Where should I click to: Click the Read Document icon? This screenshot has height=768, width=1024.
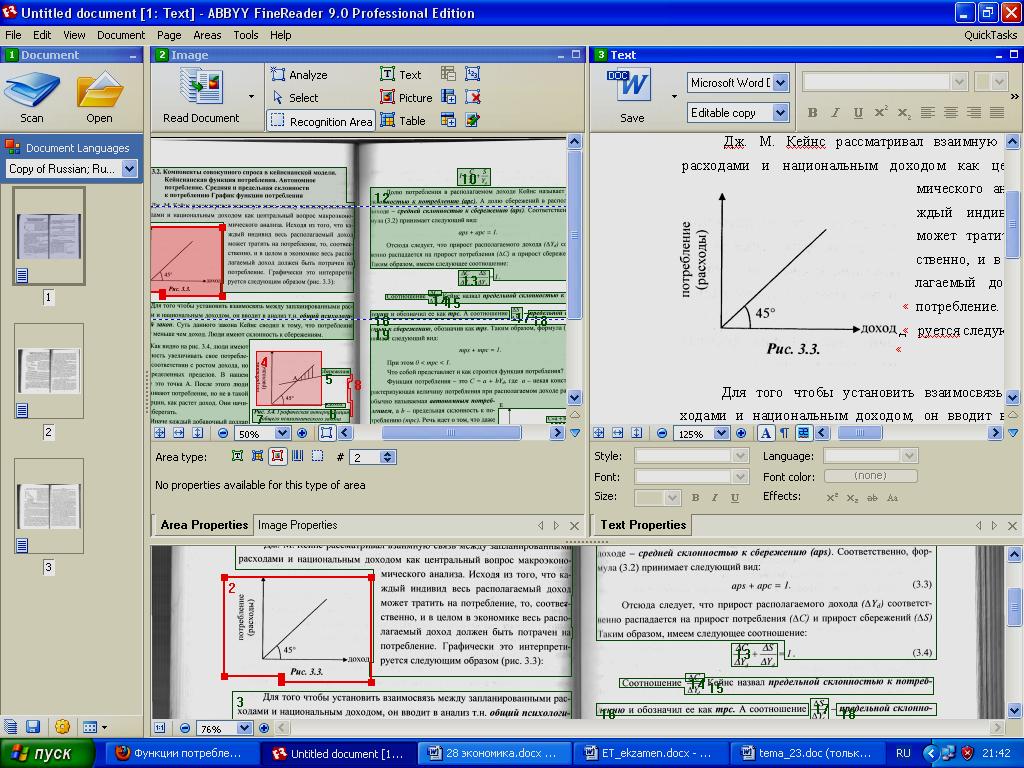pyautogui.click(x=200, y=96)
